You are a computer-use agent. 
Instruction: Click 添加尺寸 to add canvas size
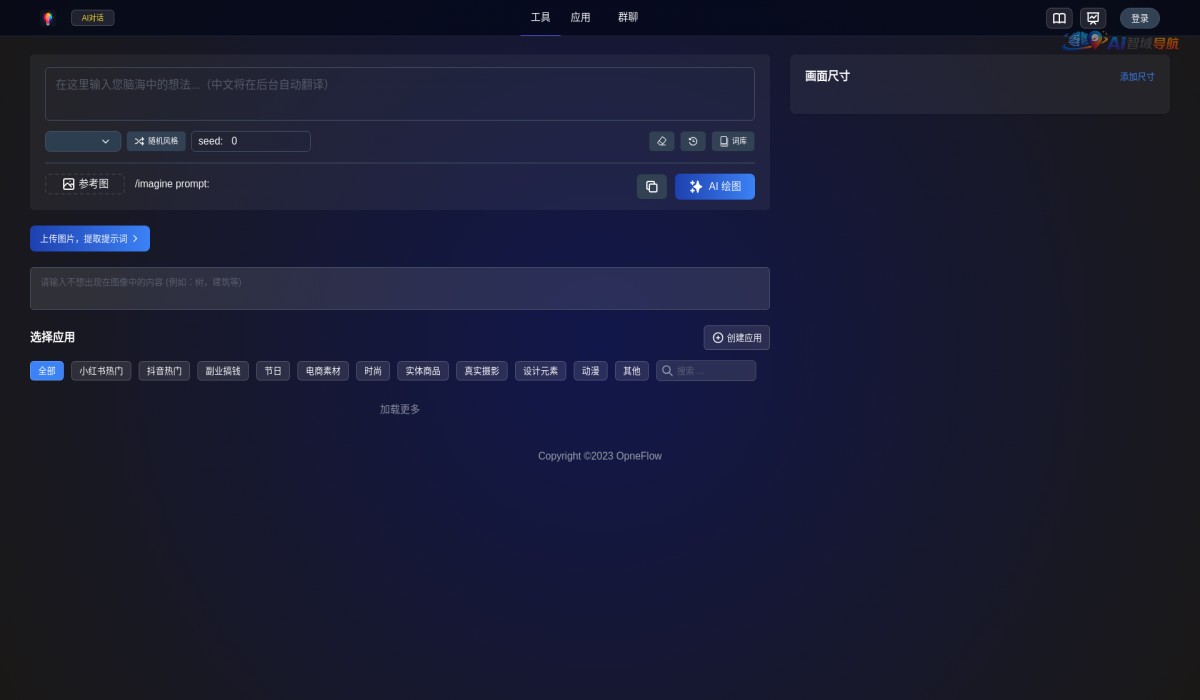click(1137, 76)
